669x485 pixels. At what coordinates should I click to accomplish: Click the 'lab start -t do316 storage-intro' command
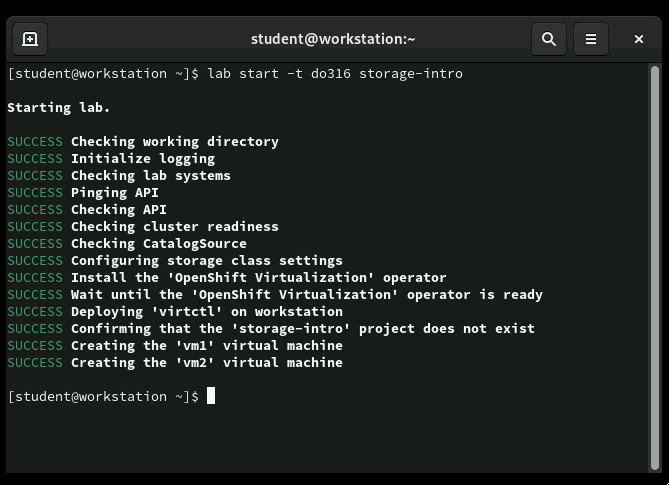(x=335, y=73)
